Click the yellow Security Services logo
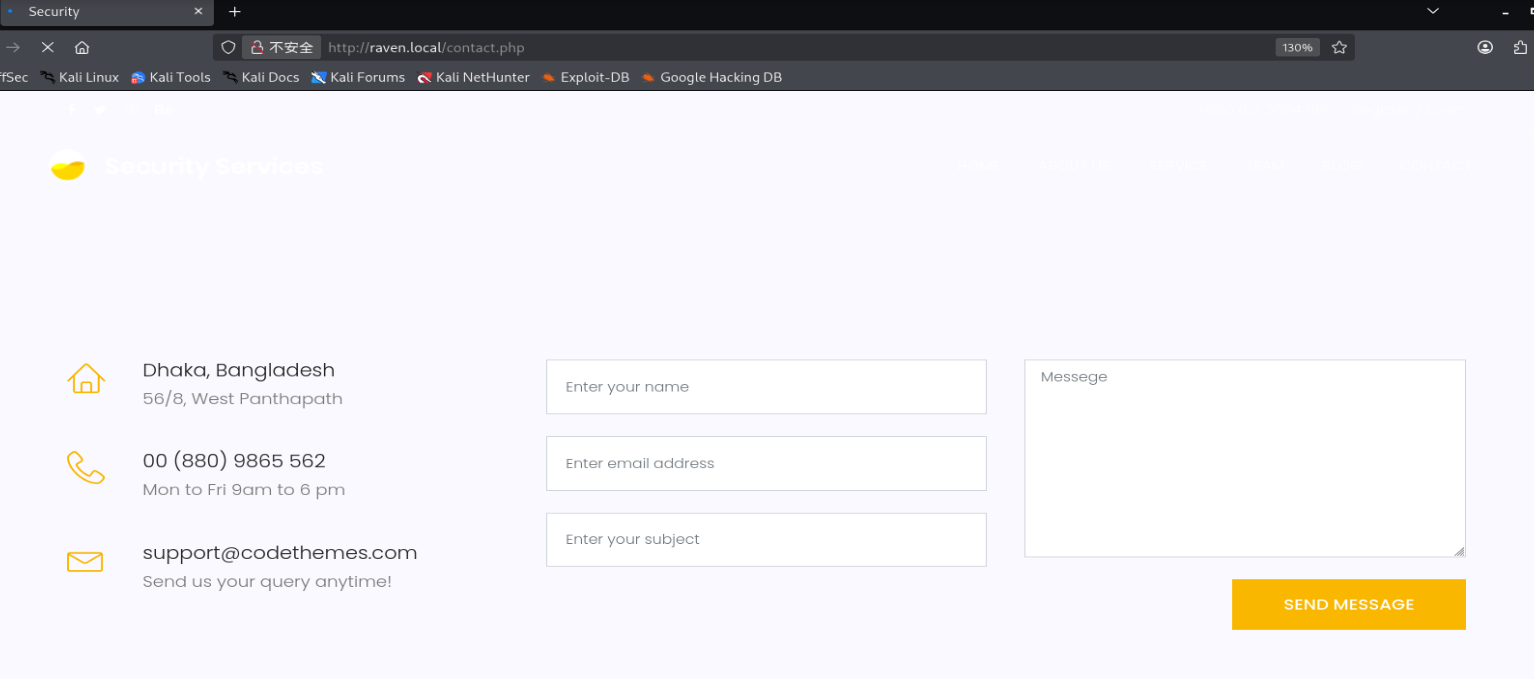This screenshot has height=679, width=1534. 67,165
